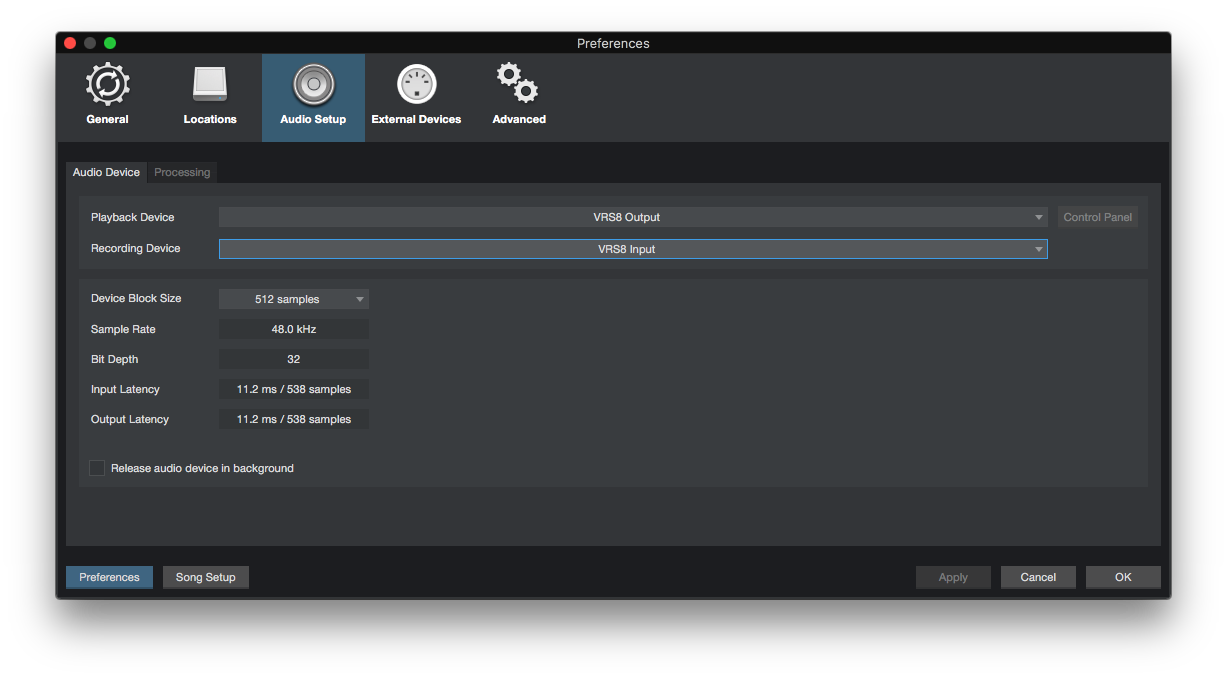Click the Apply button
Viewport: 1227px width, 679px height.
click(953, 577)
